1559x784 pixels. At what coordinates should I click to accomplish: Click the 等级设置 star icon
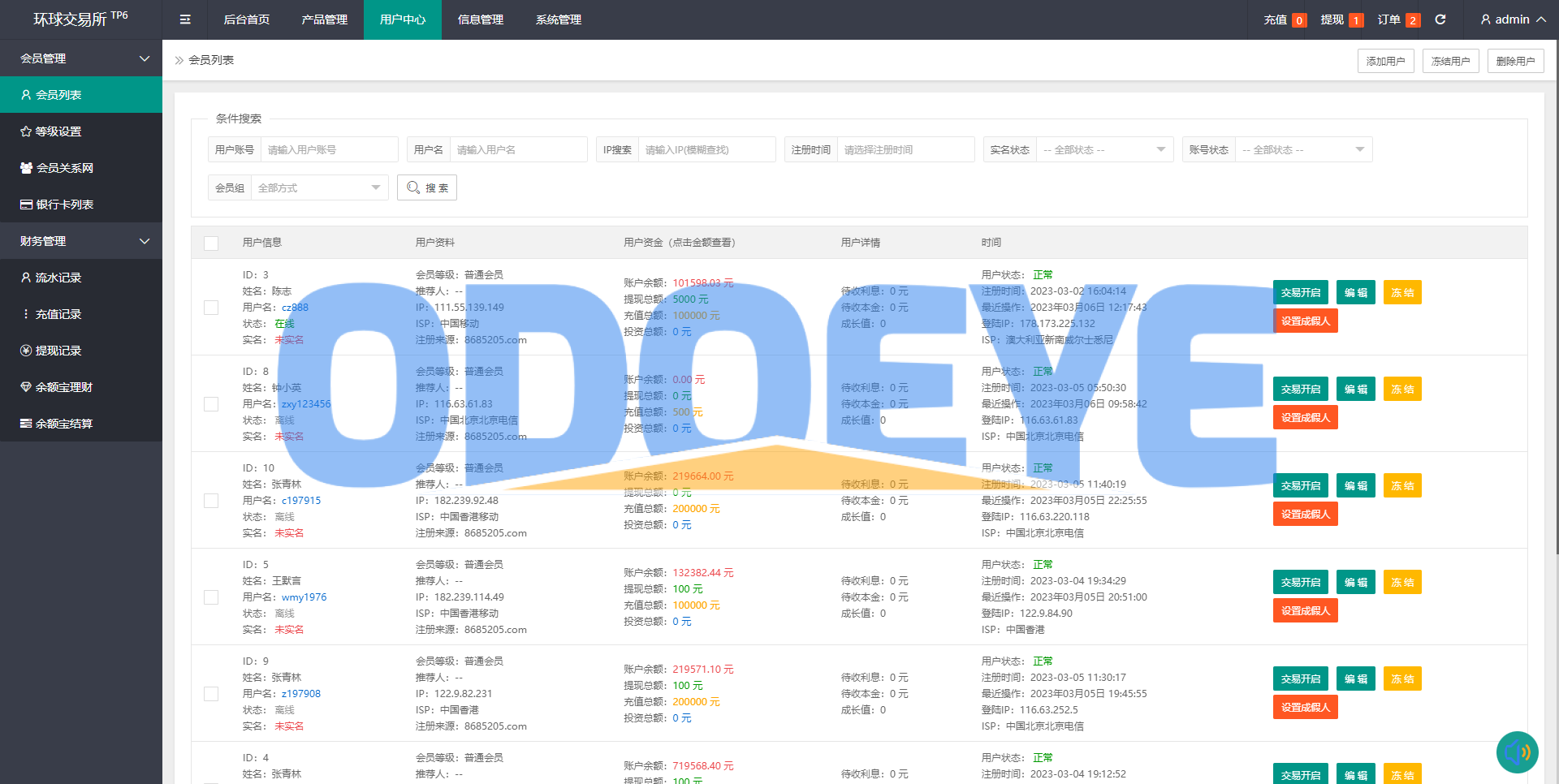26,131
